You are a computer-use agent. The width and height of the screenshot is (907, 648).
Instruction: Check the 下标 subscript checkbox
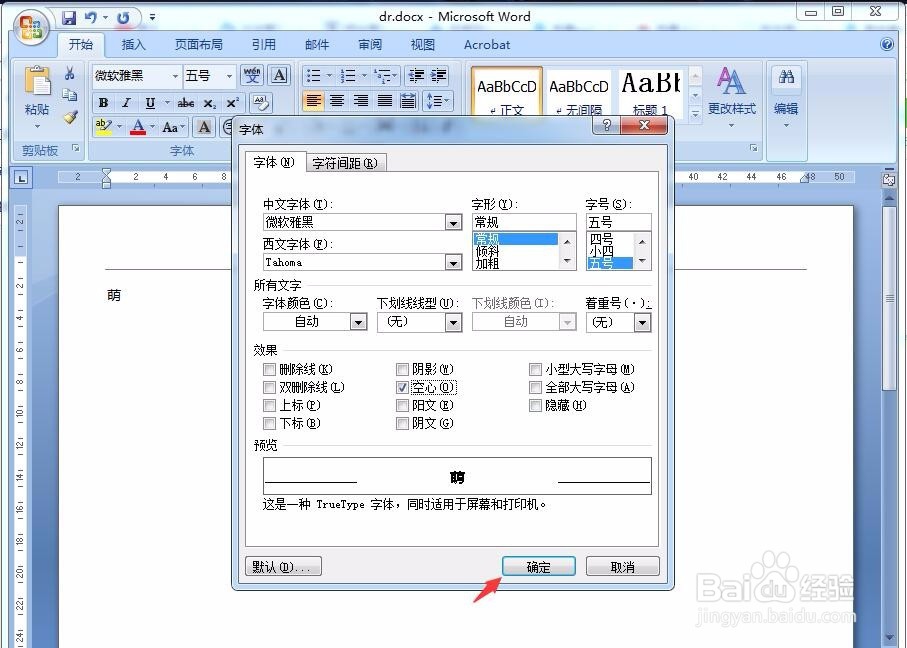click(269, 424)
